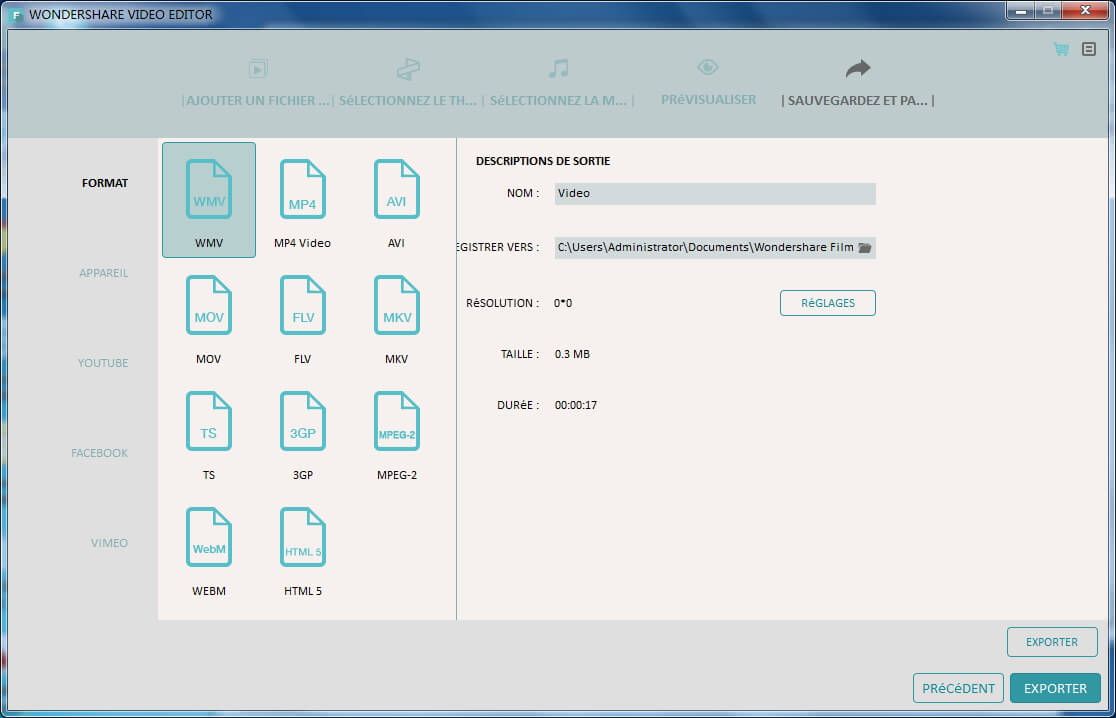This screenshot has height=718, width=1116.
Task: Go to Prévisualiser step label
Action: pos(708,100)
